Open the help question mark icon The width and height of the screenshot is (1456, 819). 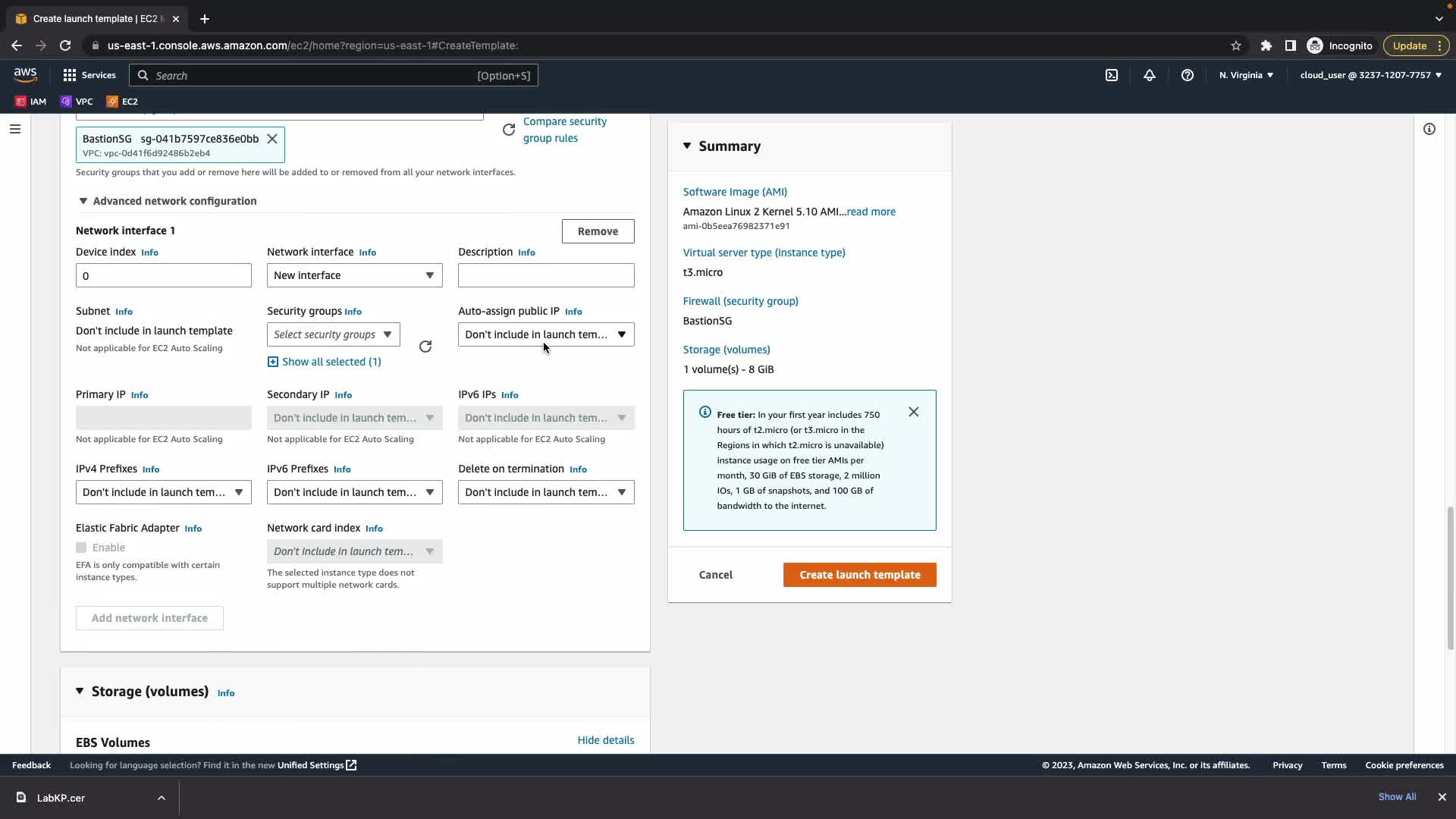click(x=1187, y=75)
